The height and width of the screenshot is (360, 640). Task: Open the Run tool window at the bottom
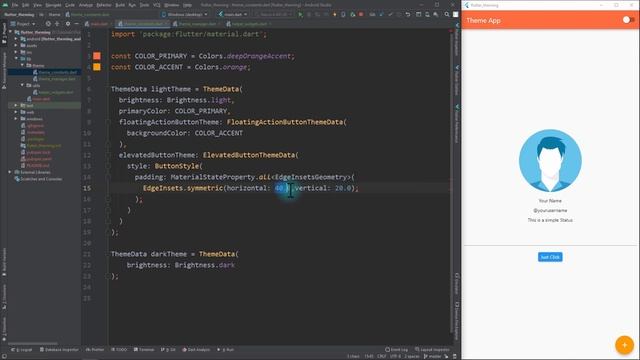(226, 349)
